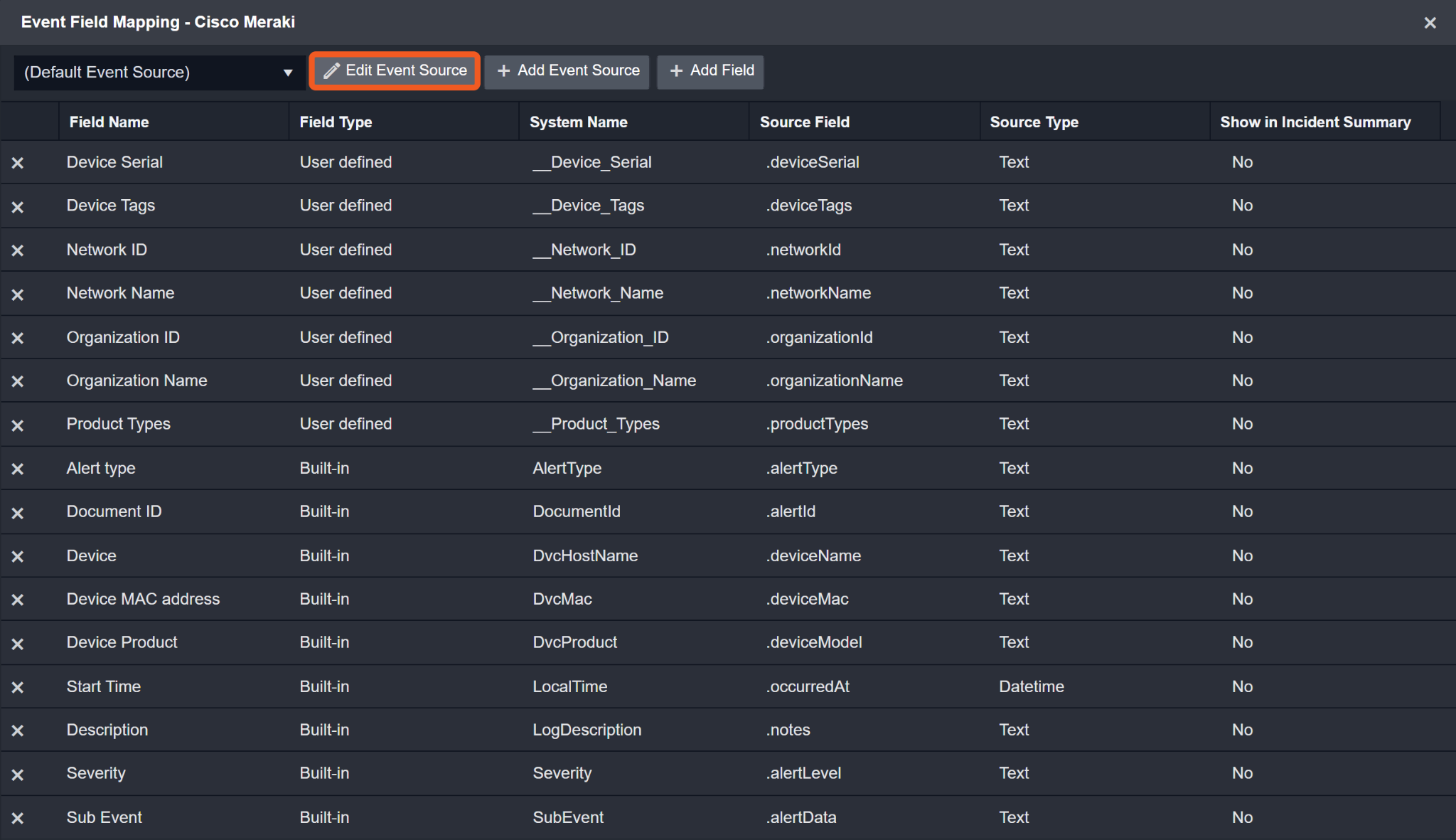The width and height of the screenshot is (1456, 840).
Task: Remove the Device MAC address row
Action: (x=18, y=600)
